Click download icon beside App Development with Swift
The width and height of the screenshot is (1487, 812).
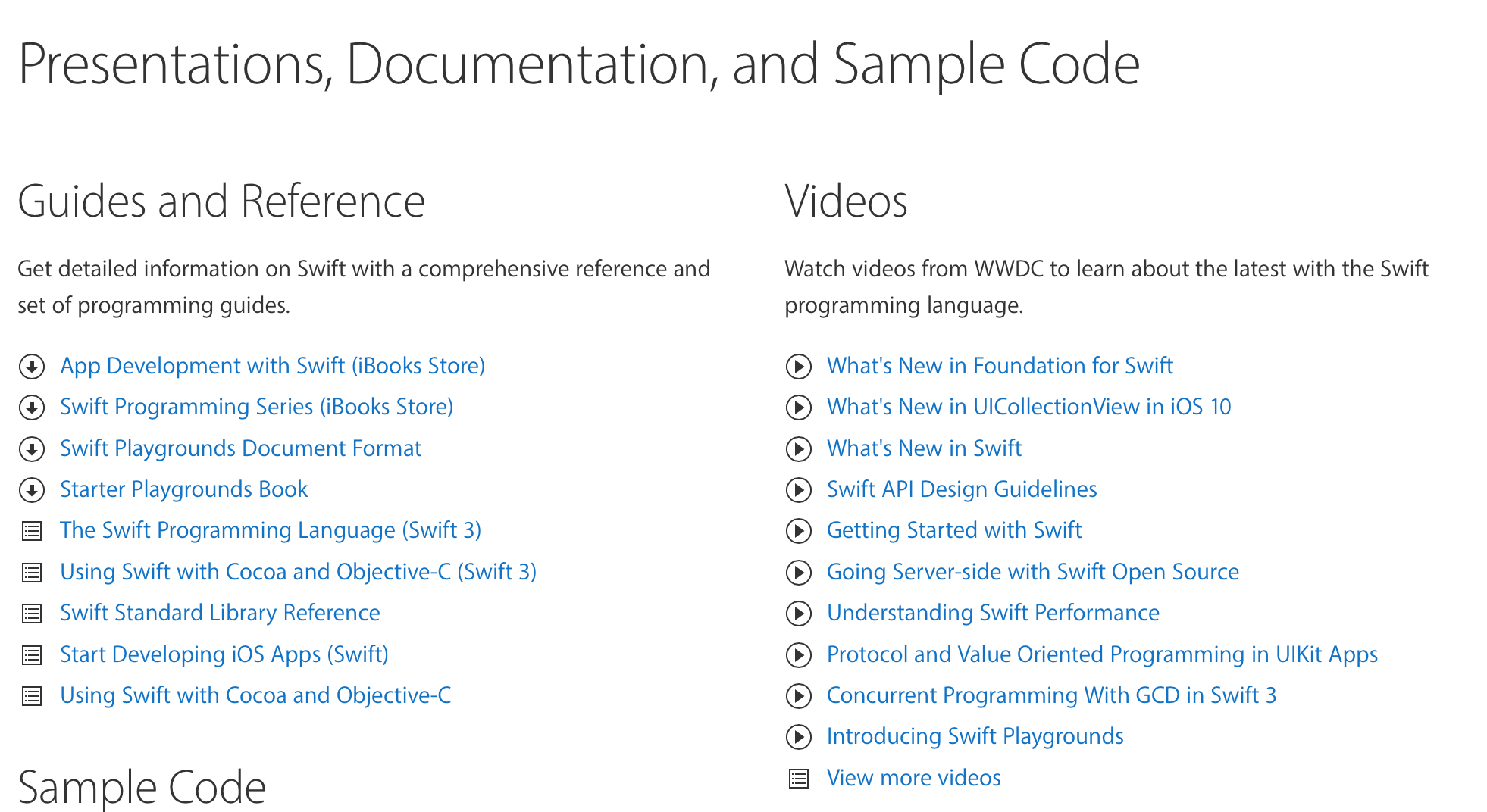click(32, 367)
